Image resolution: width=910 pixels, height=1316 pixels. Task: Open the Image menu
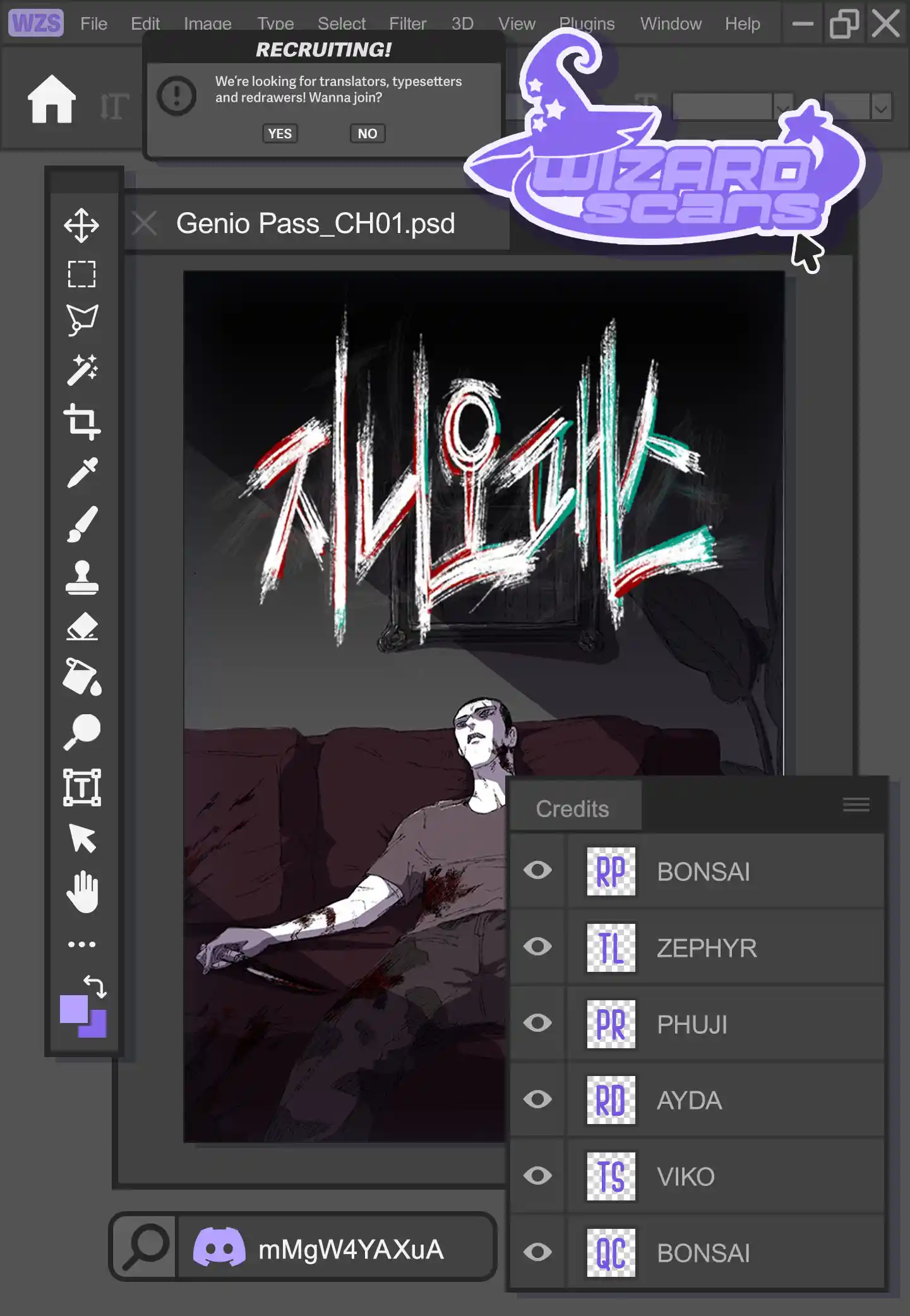coord(208,24)
